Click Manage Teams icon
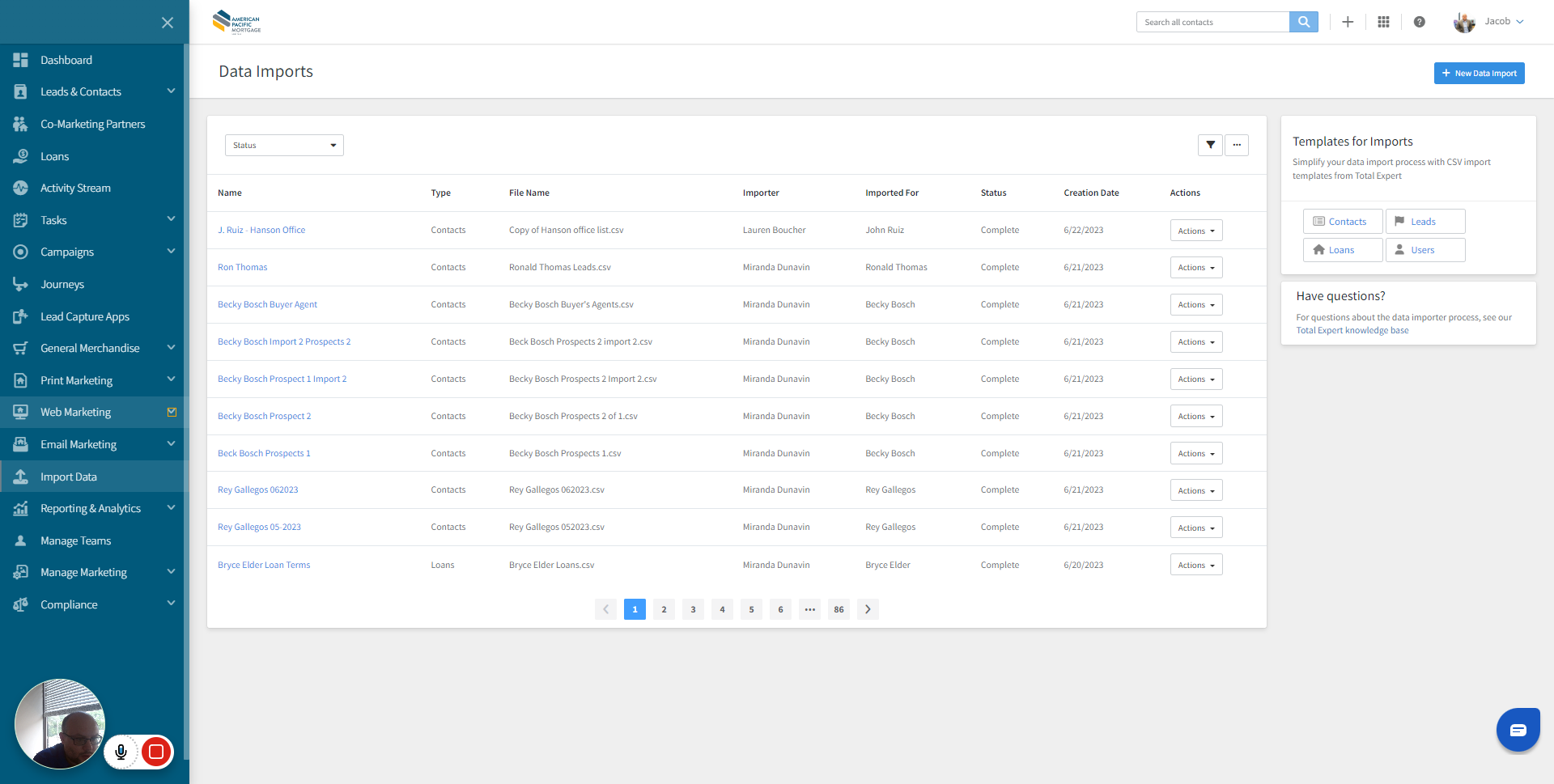Viewport: 1554px width, 784px height. click(x=20, y=540)
